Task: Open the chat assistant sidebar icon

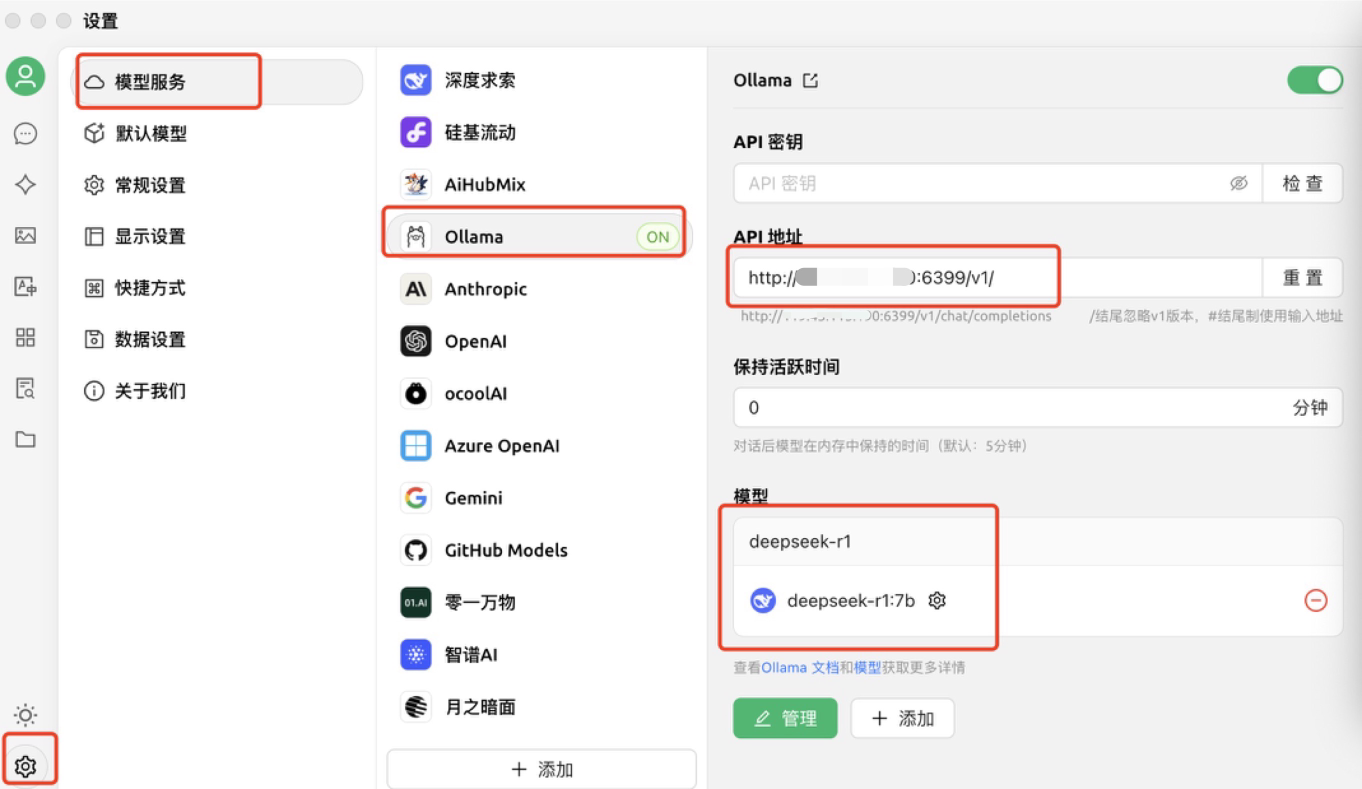Action: [26, 133]
